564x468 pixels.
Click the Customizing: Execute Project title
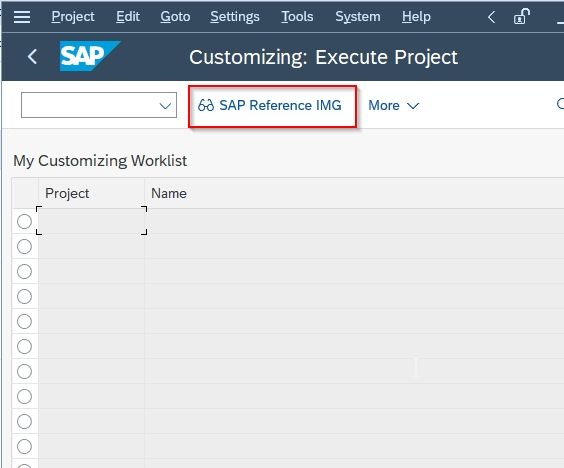[x=323, y=57]
